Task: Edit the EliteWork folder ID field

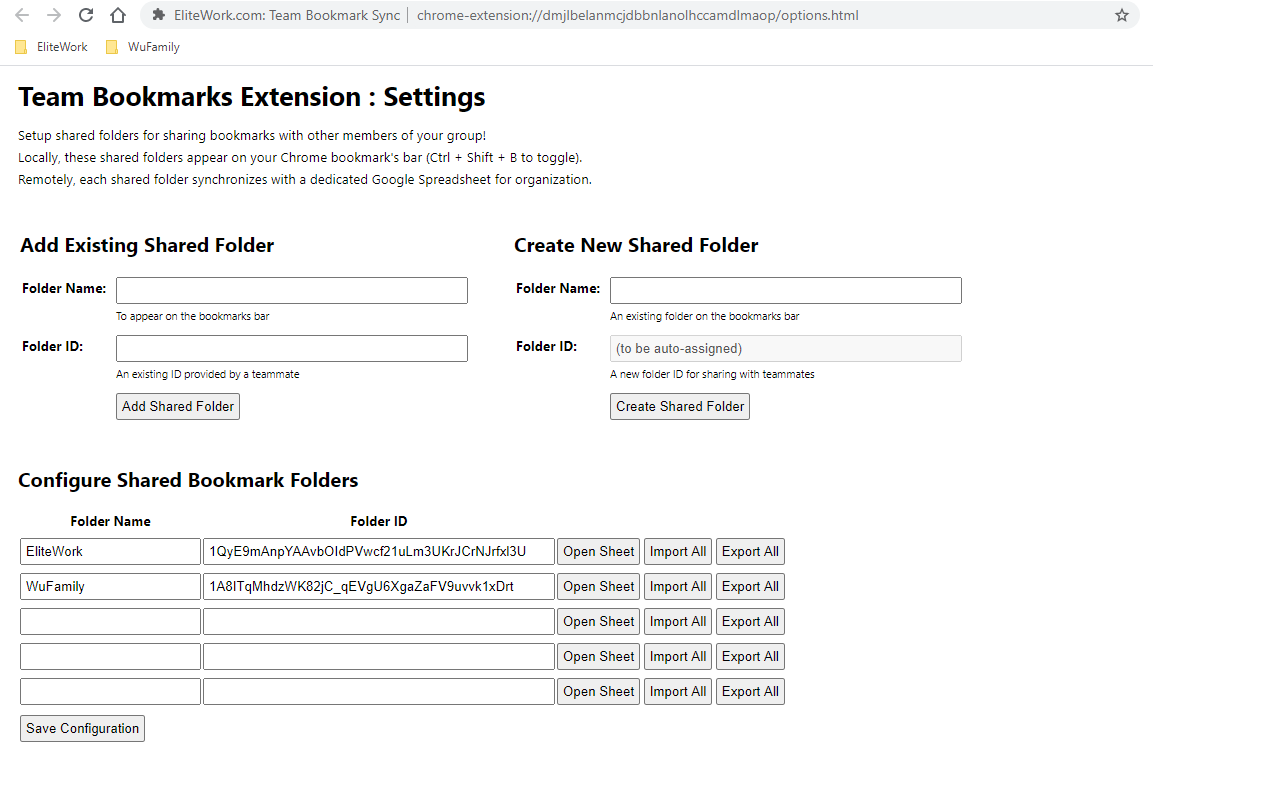Action: click(x=379, y=551)
